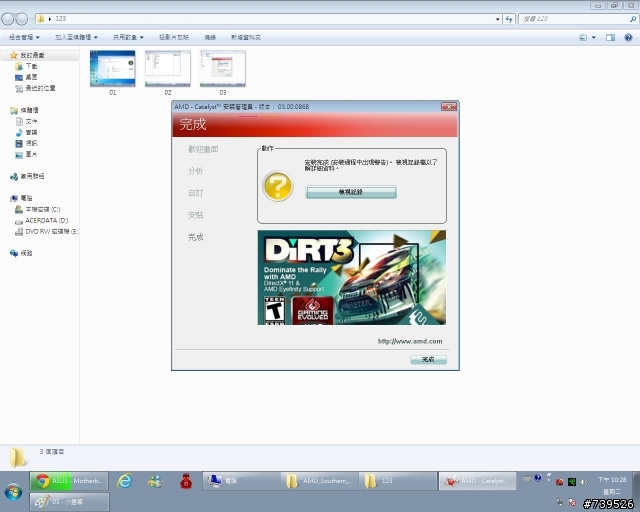Launch Internet Explorer from the taskbar
Image resolution: width=640 pixels, height=512 pixels.
[x=124, y=481]
